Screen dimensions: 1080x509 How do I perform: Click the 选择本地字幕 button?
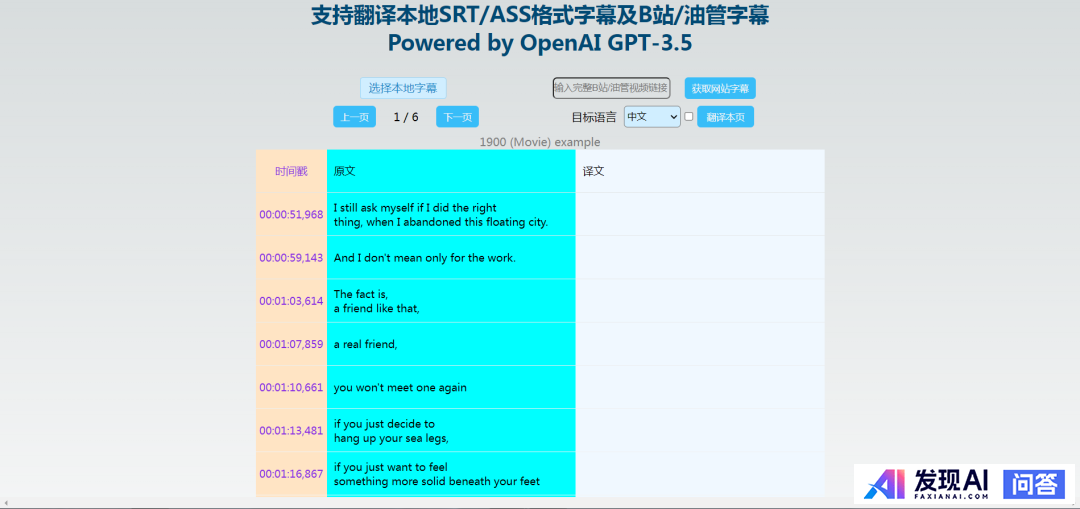pos(403,88)
